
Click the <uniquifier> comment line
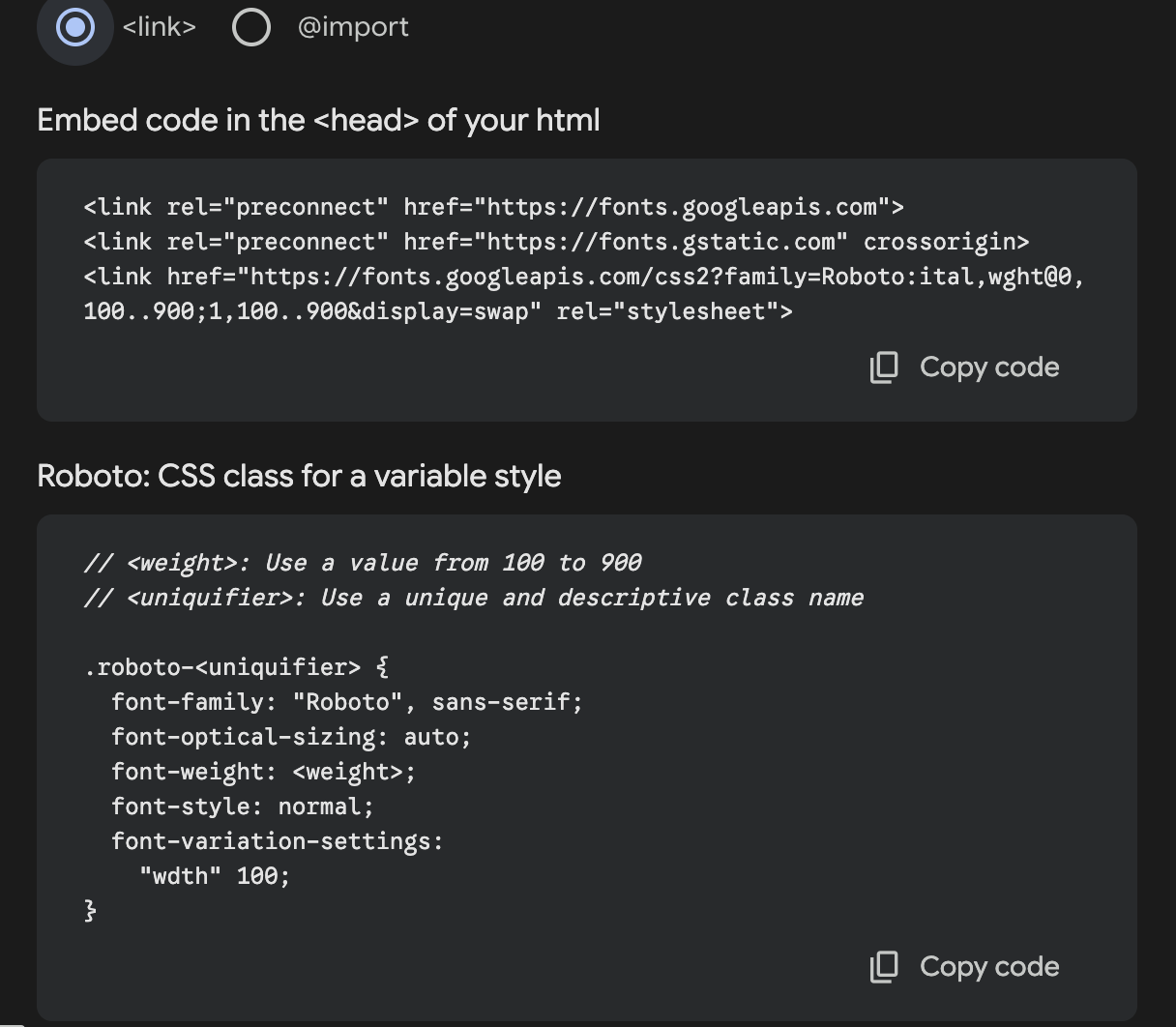coord(474,598)
